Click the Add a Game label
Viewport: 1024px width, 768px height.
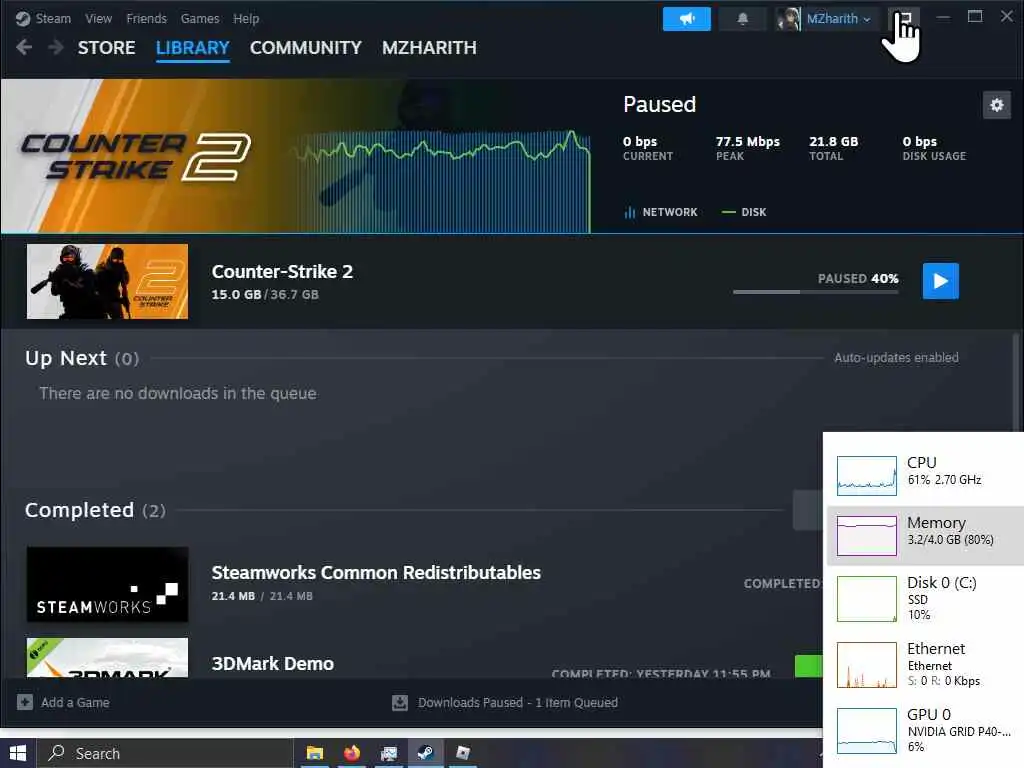pos(75,703)
